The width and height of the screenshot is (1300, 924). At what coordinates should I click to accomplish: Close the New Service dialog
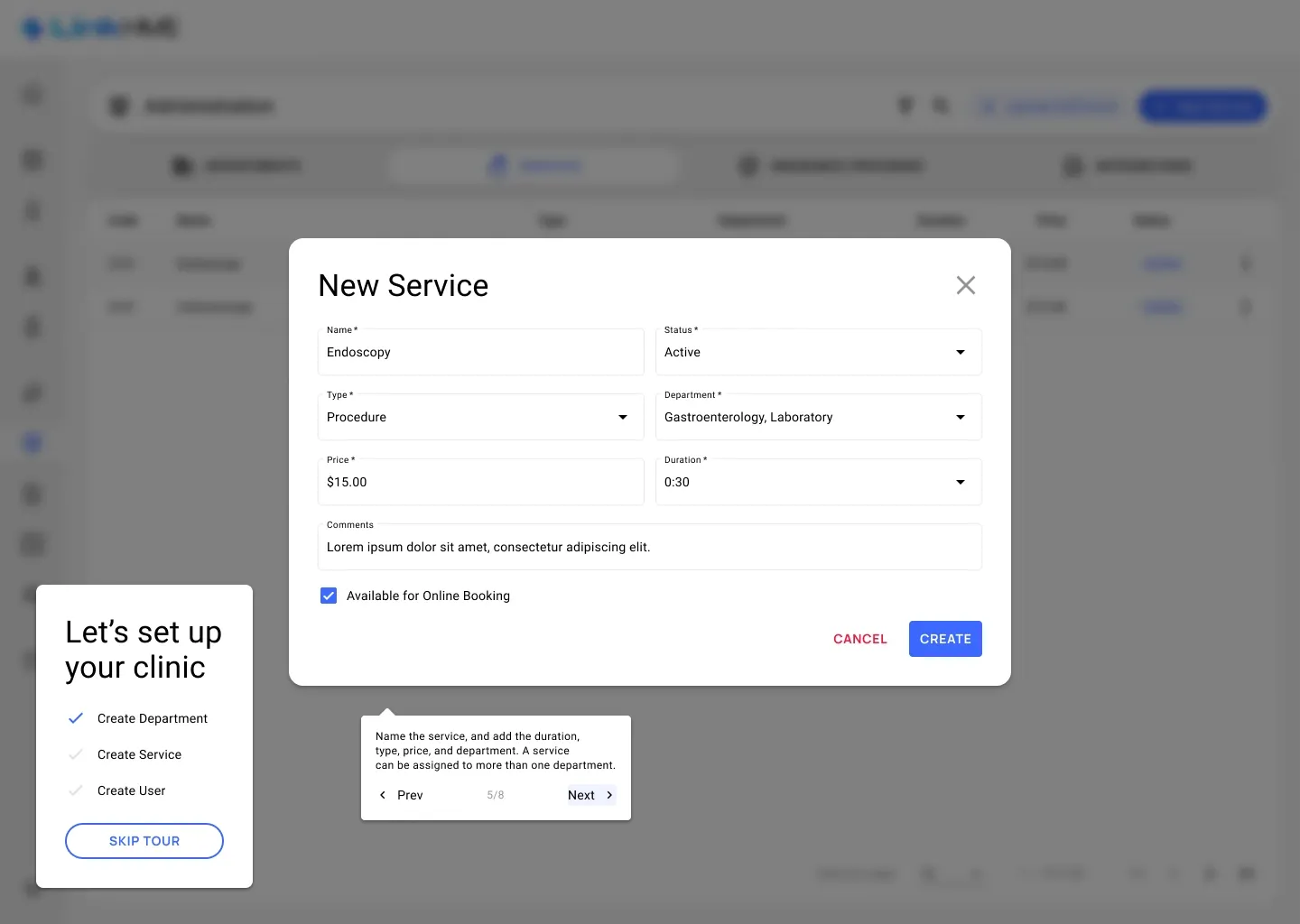[x=965, y=285]
